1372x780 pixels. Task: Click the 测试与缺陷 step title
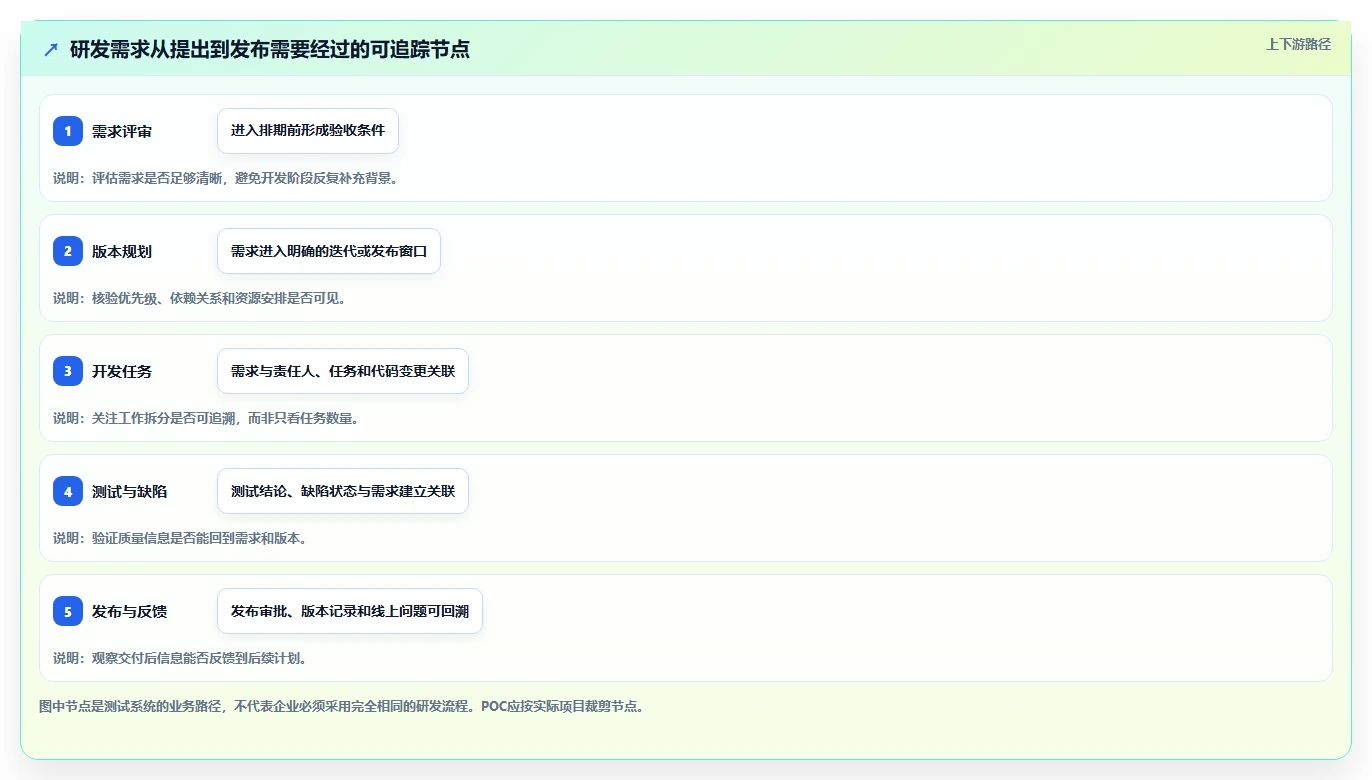point(129,492)
